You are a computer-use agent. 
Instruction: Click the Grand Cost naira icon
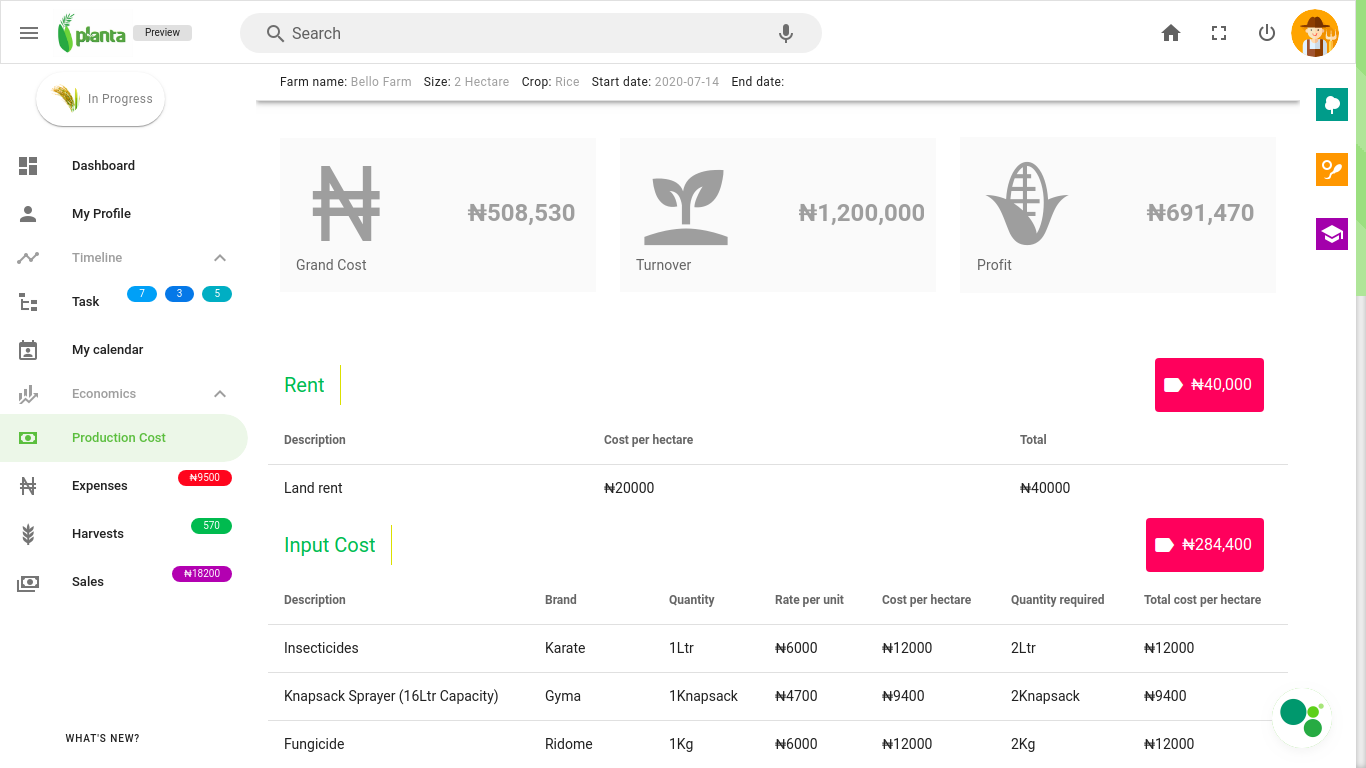346,204
